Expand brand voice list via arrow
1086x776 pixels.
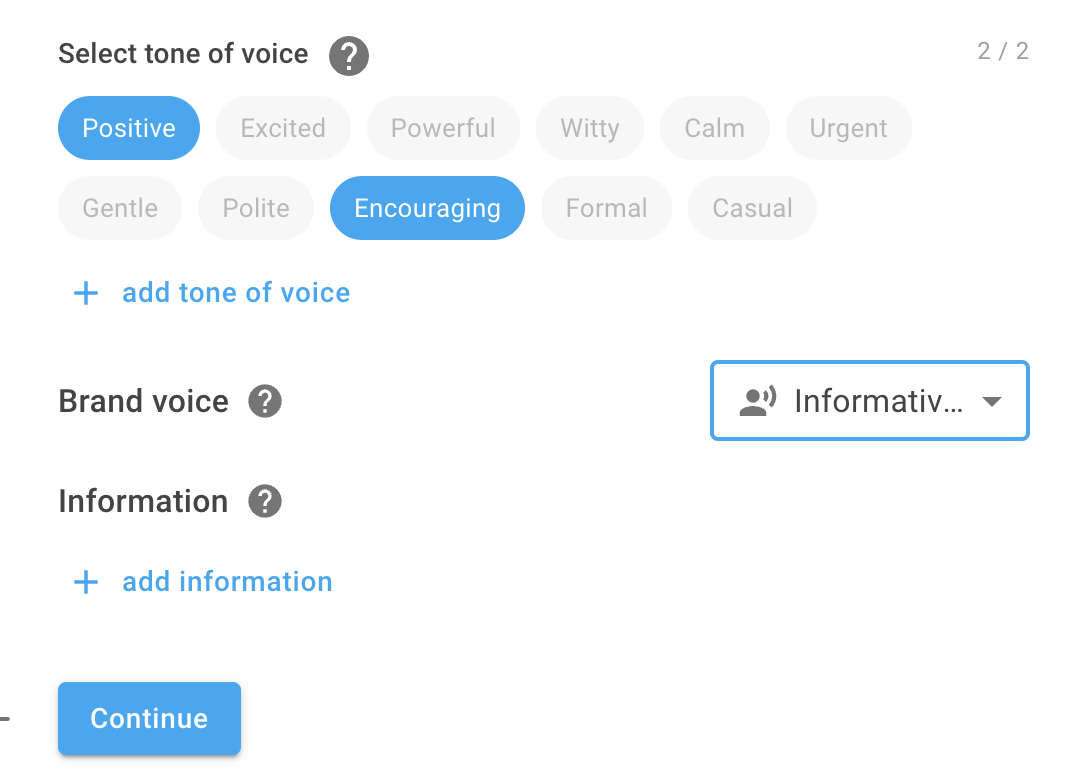tap(992, 402)
